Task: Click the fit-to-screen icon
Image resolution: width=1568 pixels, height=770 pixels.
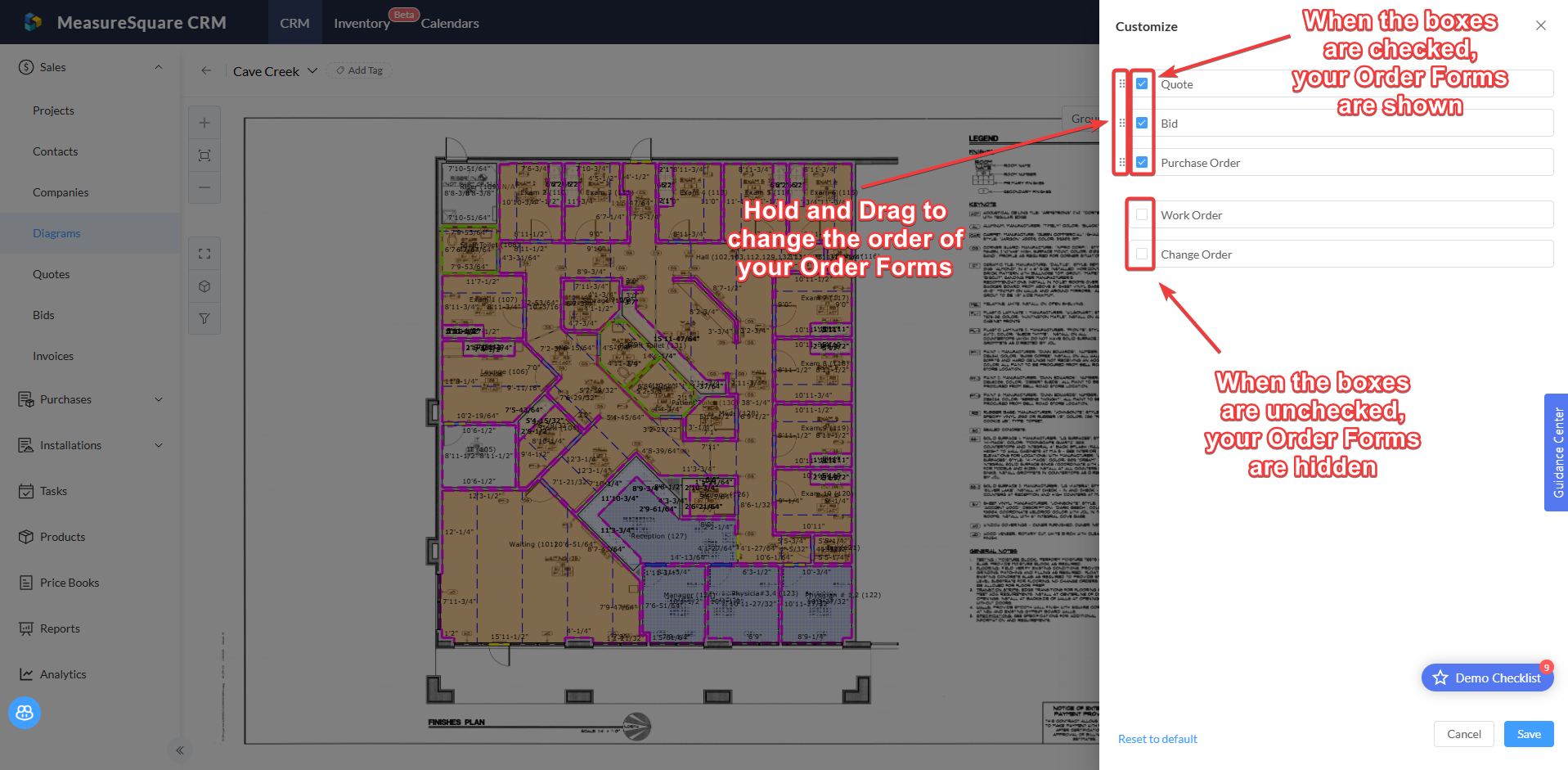Action: [204, 155]
